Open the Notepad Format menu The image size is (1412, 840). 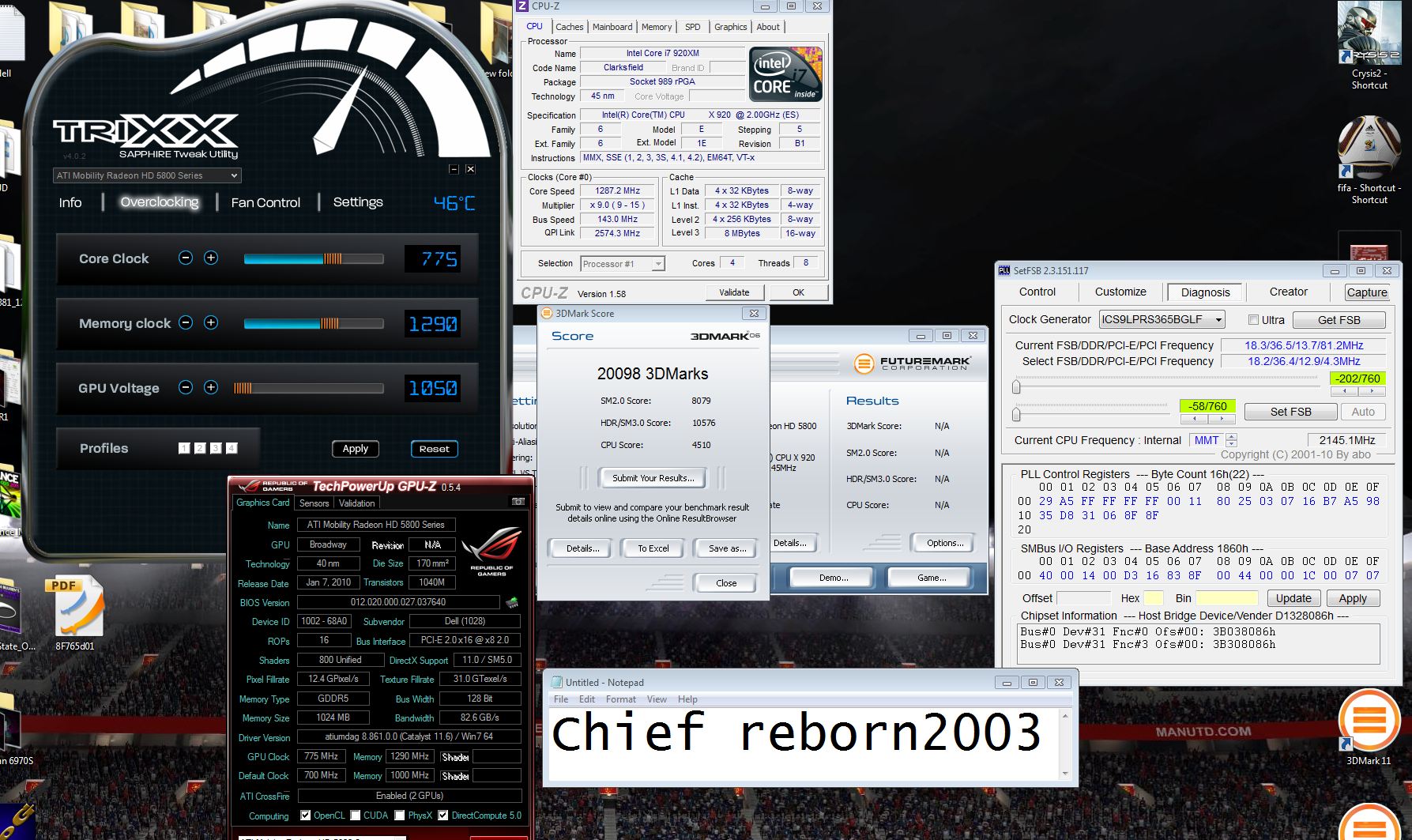[x=621, y=699]
